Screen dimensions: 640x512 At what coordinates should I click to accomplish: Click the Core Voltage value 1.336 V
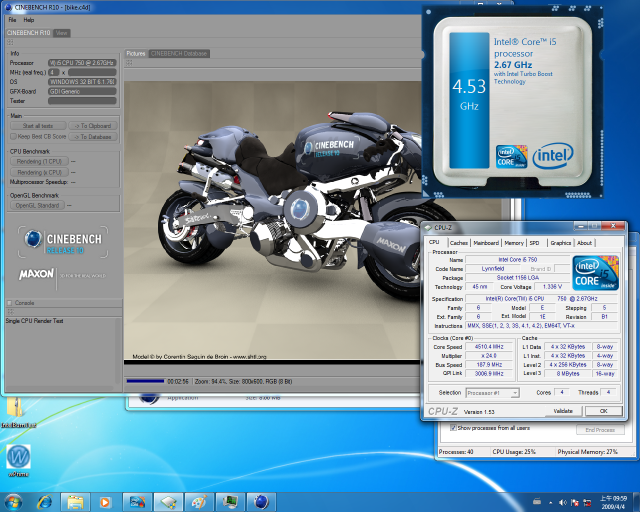coord(553,287)
